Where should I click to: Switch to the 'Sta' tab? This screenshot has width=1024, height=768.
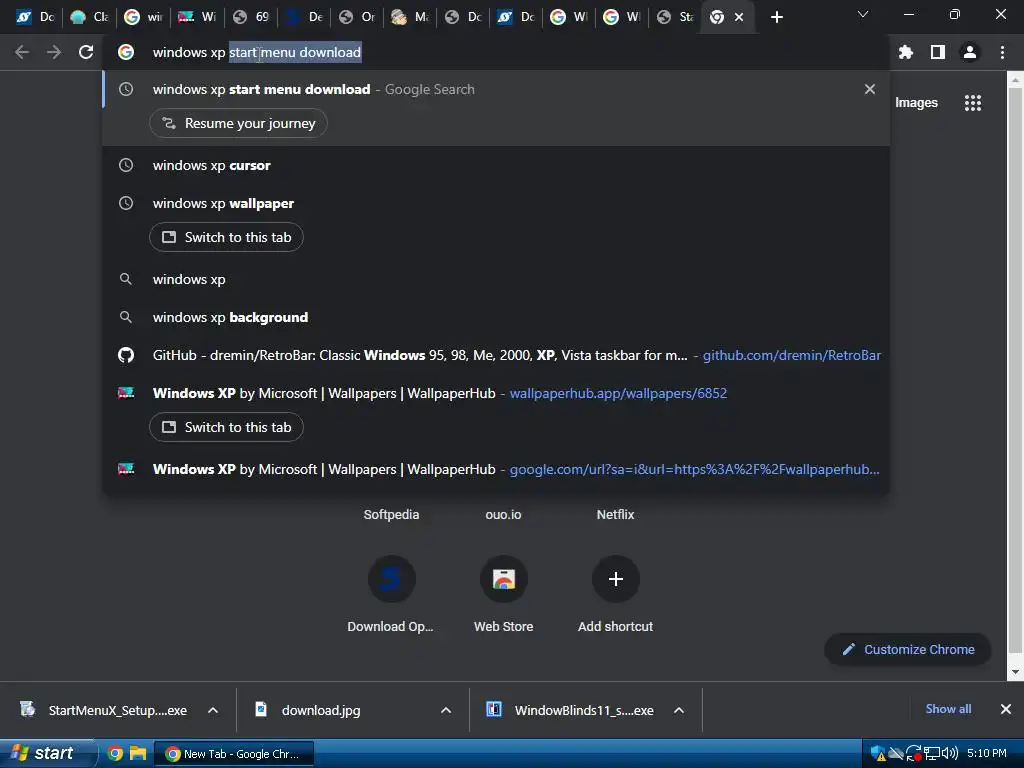675,17
